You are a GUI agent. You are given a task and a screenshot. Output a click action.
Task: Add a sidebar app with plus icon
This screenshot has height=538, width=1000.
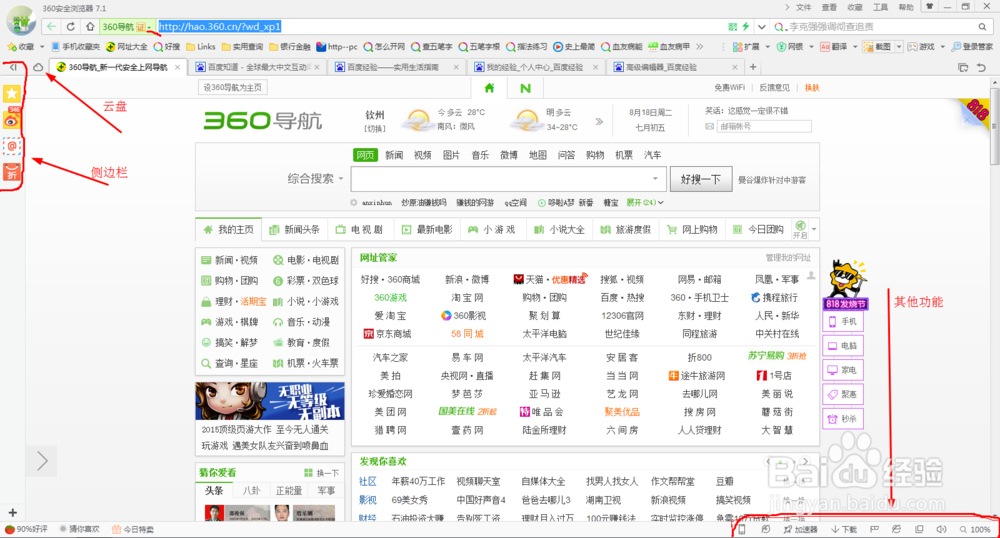pyautogui.click(x=12, y=513)
